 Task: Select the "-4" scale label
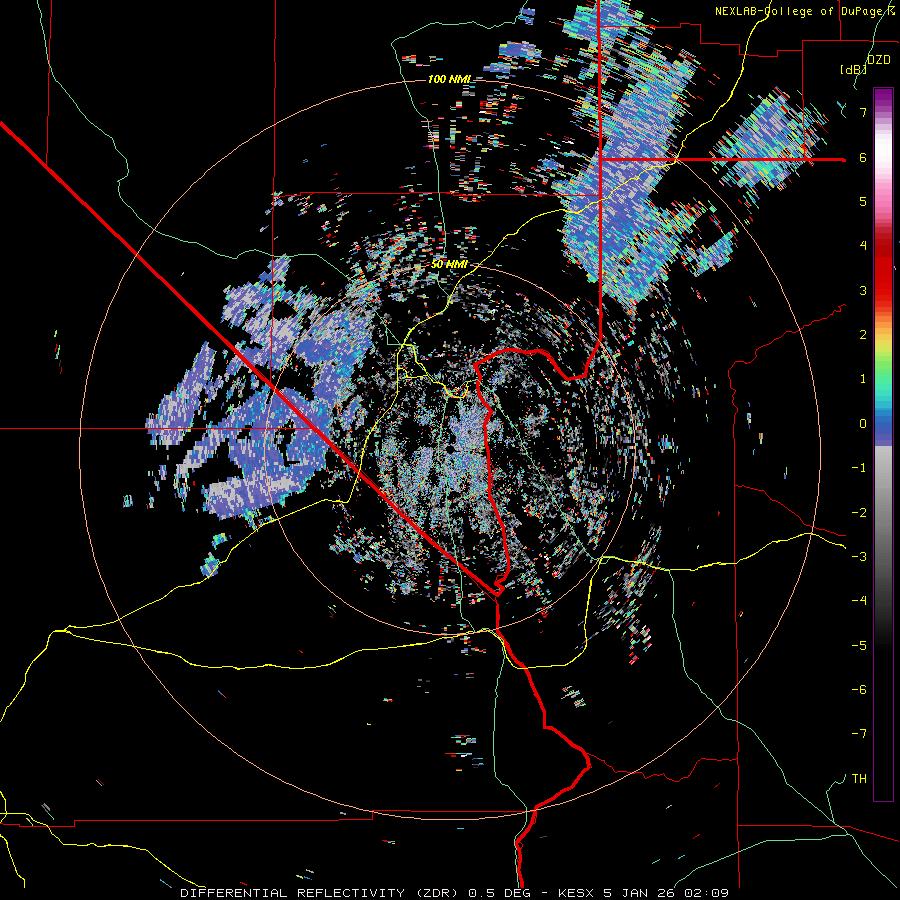859,601
